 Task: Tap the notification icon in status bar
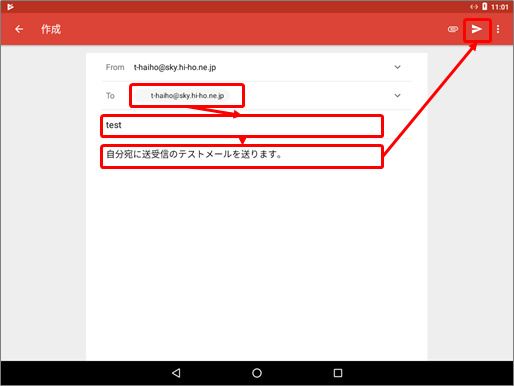10,7
